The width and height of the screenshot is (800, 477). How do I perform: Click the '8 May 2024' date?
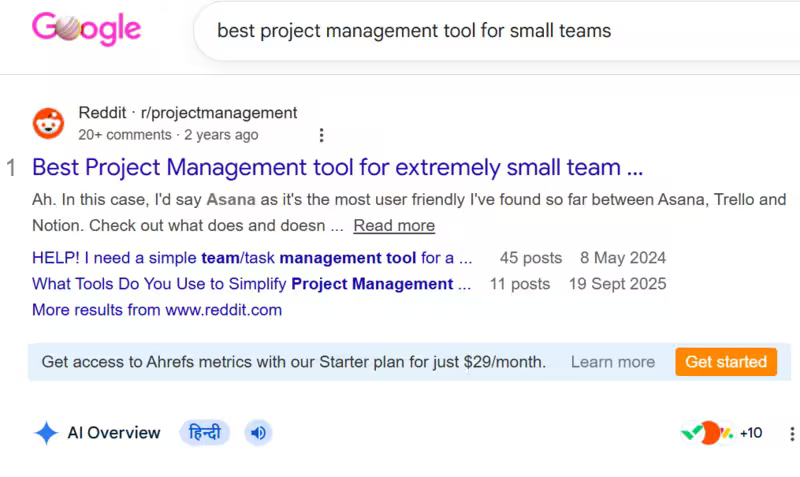click(x=622, y=258)
